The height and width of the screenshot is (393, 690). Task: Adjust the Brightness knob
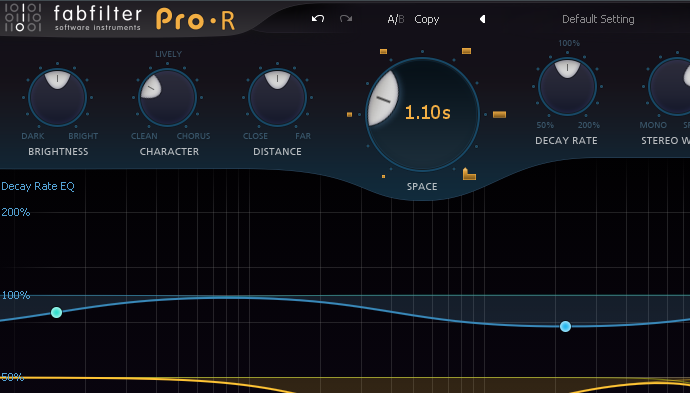pos(58,97)
